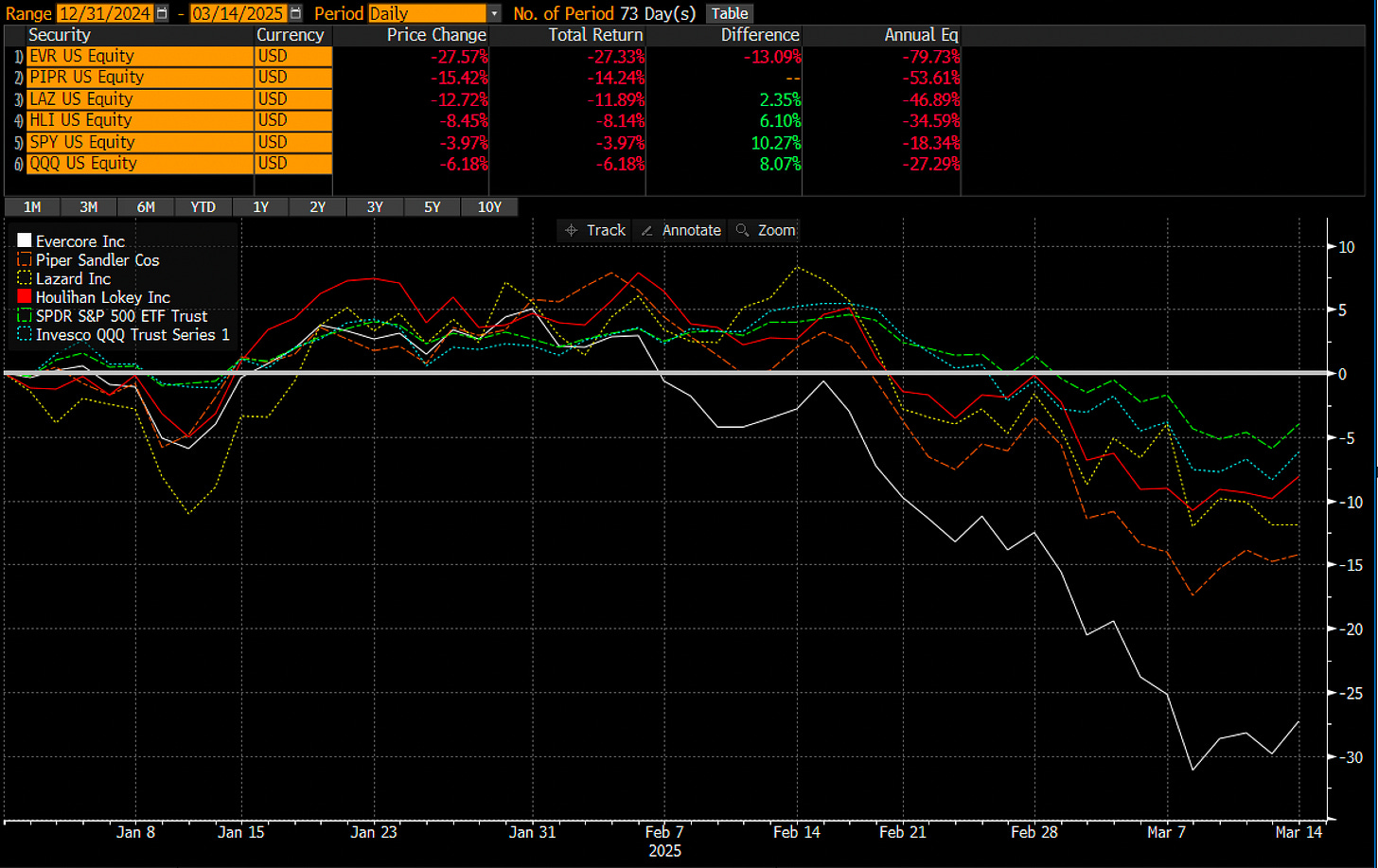Click the -30 y-axis label

click(1351, 757)
